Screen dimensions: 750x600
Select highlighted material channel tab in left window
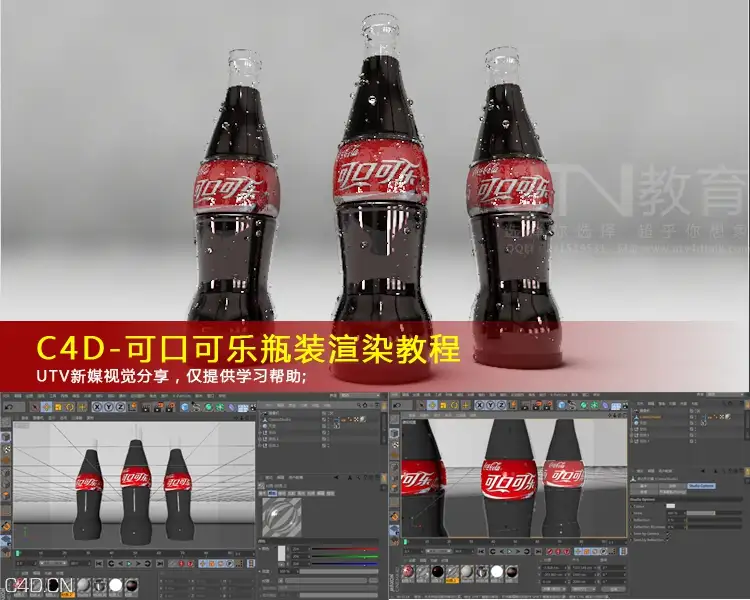[x=272, y=493]
